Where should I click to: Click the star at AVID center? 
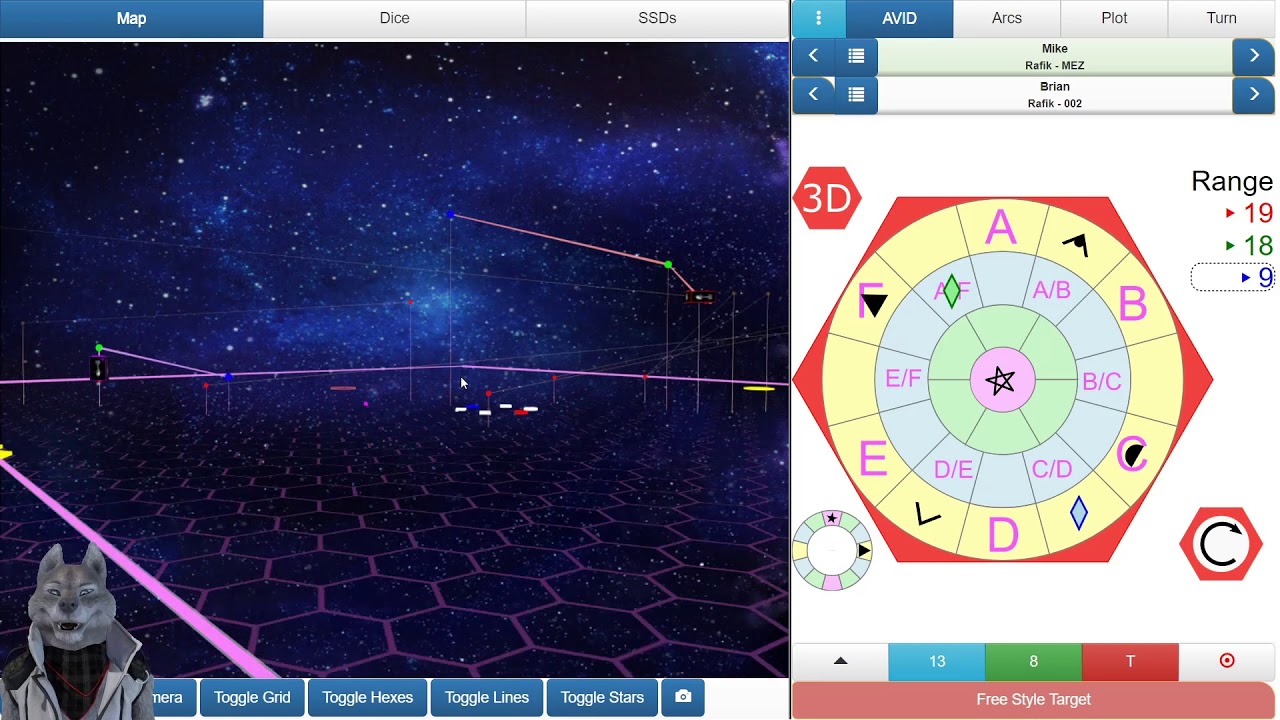coord(1000,380)
